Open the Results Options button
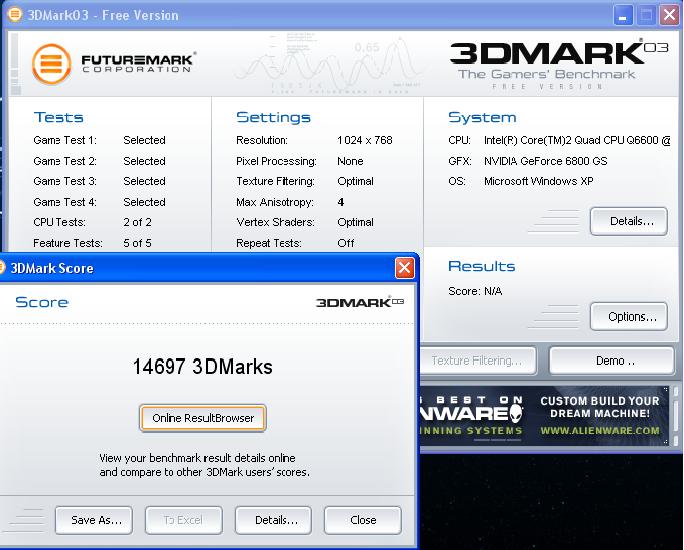Viewport: 684px width, 550px height. pyautogui.click(x=629, y=316)
